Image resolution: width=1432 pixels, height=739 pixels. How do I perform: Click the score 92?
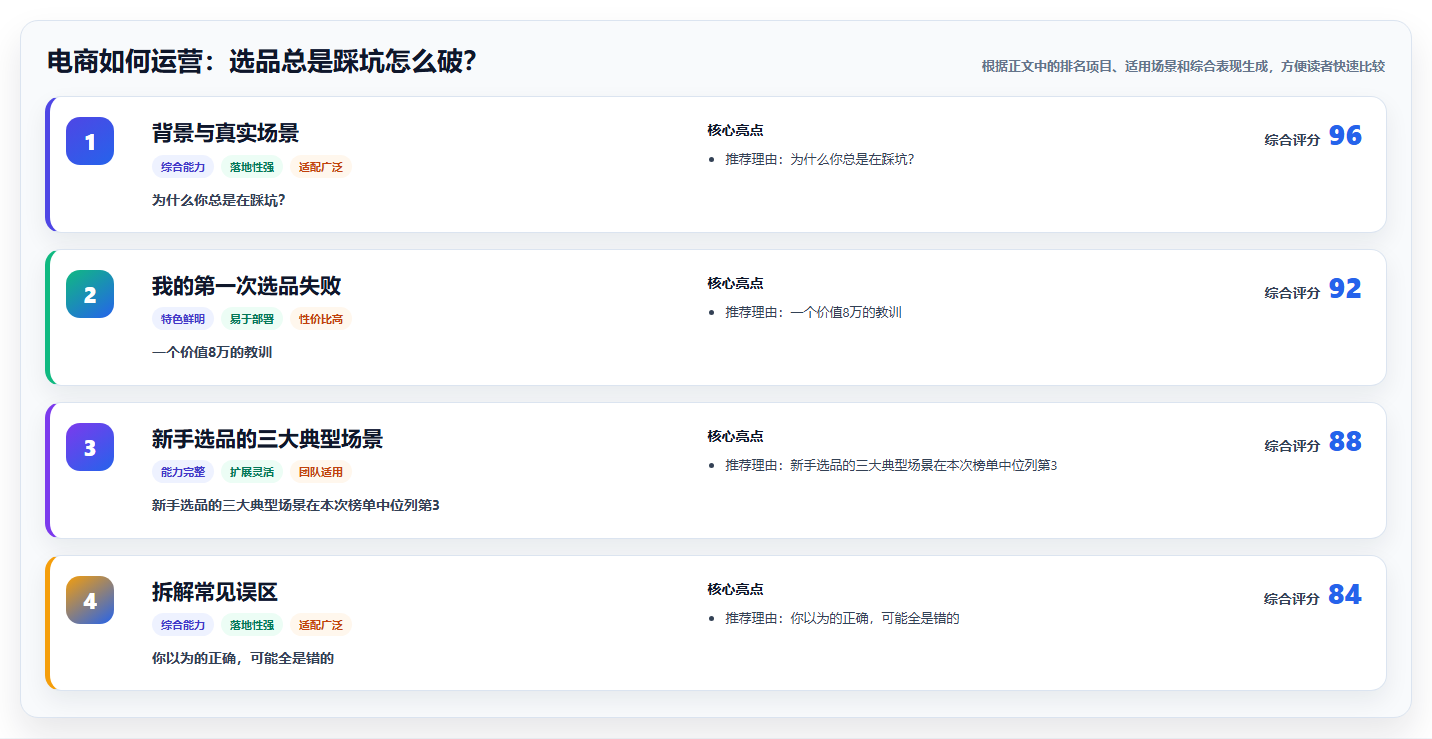click(1345, 289)
